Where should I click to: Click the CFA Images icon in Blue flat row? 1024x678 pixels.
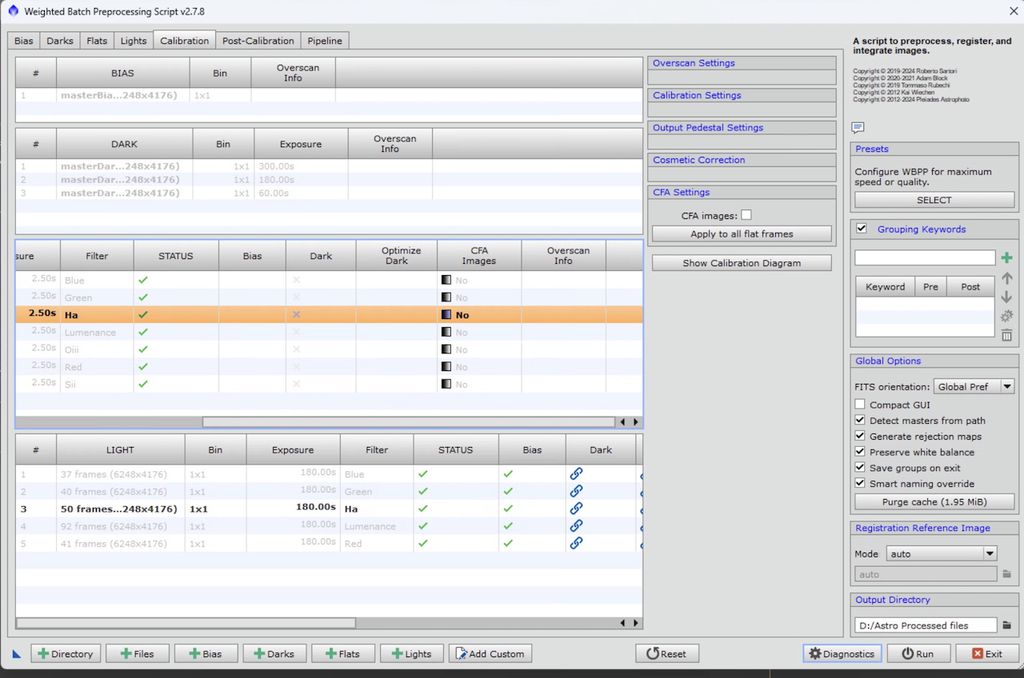[x=446, y=280]
